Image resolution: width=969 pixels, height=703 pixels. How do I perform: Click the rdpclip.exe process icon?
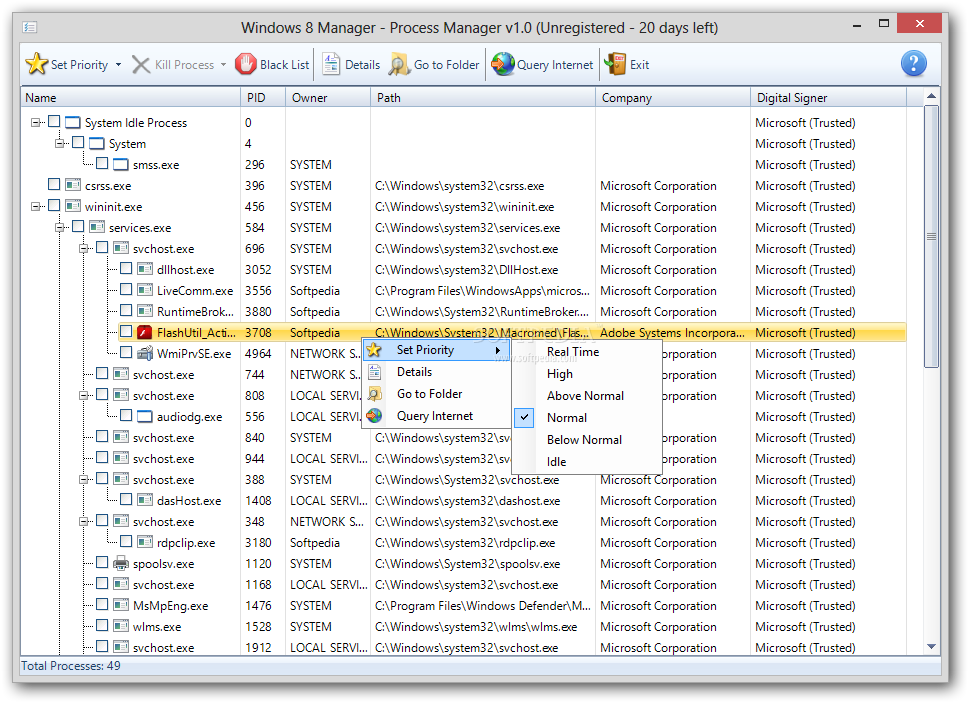pos(145,542)
